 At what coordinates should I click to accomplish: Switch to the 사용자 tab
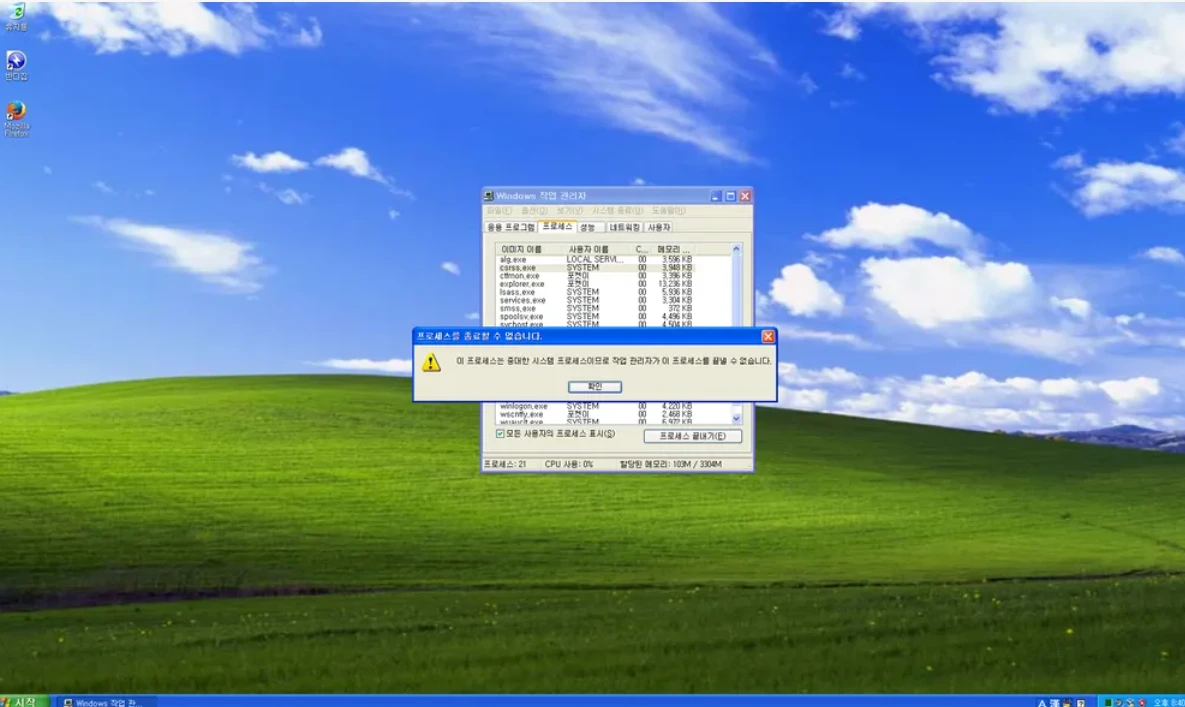point(658,227)
